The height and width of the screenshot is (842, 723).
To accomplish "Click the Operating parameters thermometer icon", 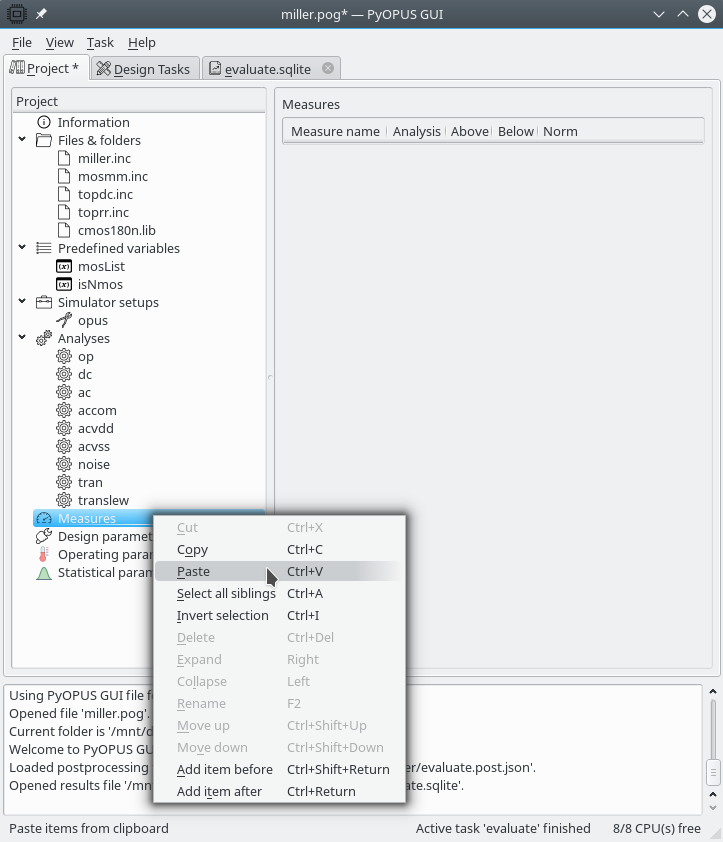I will coord(43,554).
